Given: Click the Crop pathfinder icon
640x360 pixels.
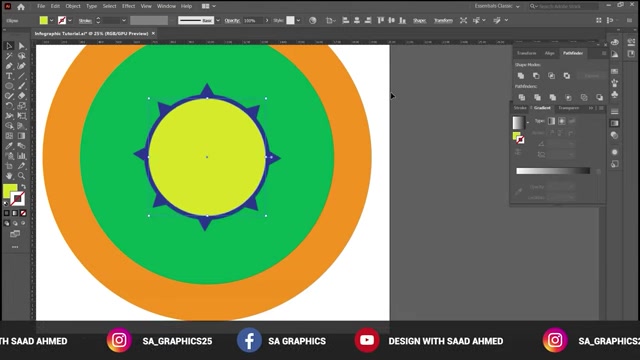Looking at the screenshot, I should [568, 97].
